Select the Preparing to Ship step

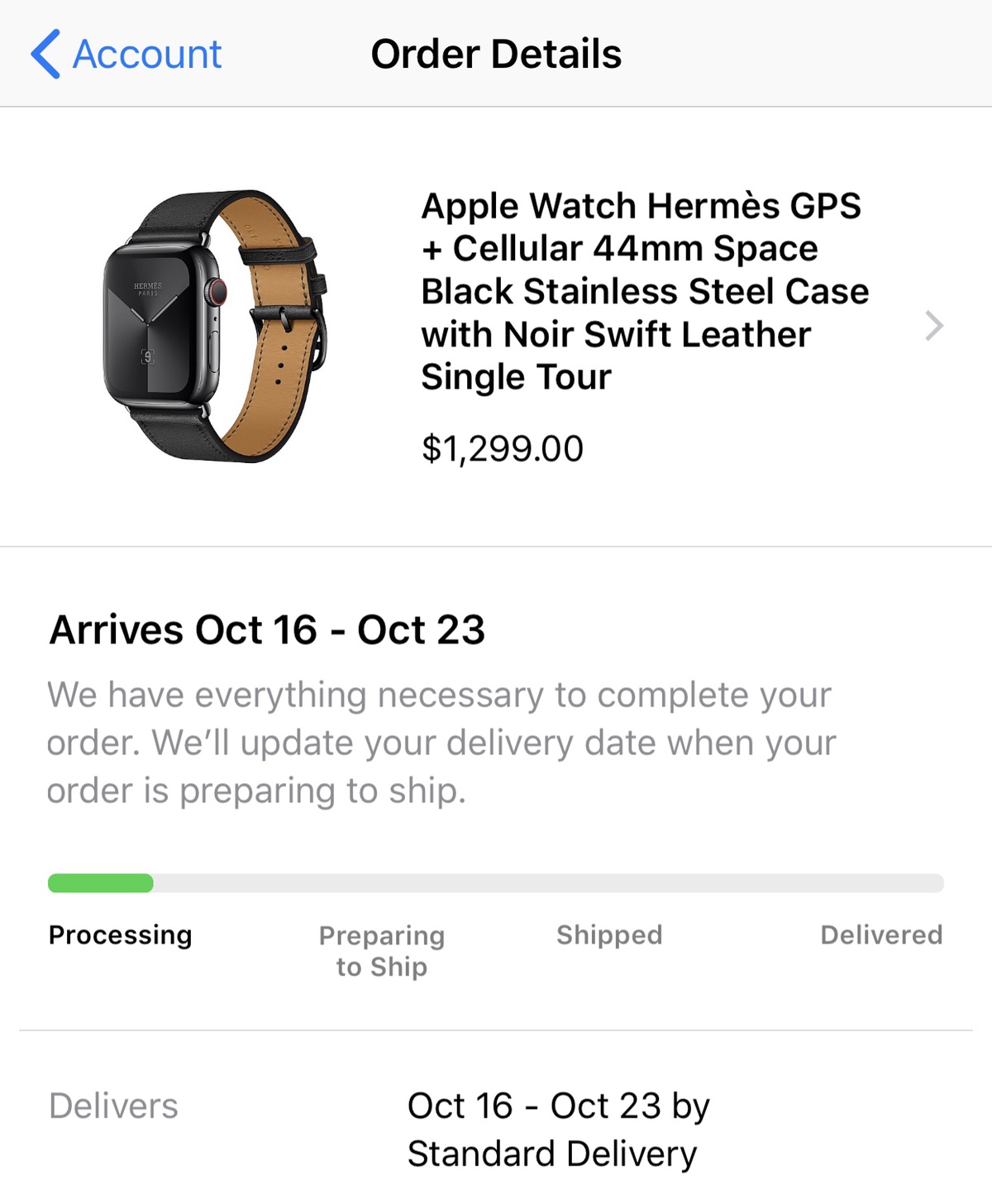click(x=382, y=951)
